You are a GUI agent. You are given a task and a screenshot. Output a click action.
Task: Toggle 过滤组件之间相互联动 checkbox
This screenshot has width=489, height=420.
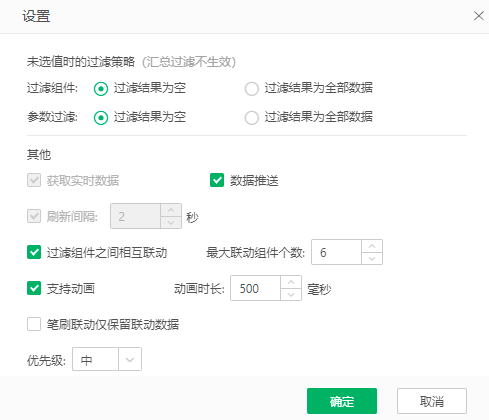tap(34, 252)
